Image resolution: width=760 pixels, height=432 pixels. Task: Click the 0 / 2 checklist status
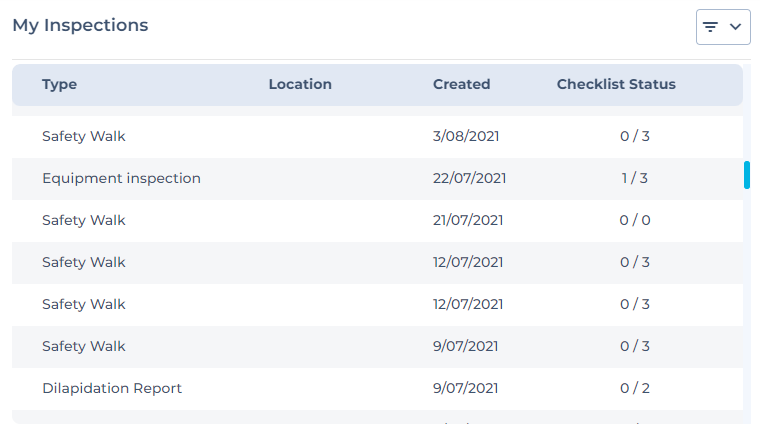point(634,388)
